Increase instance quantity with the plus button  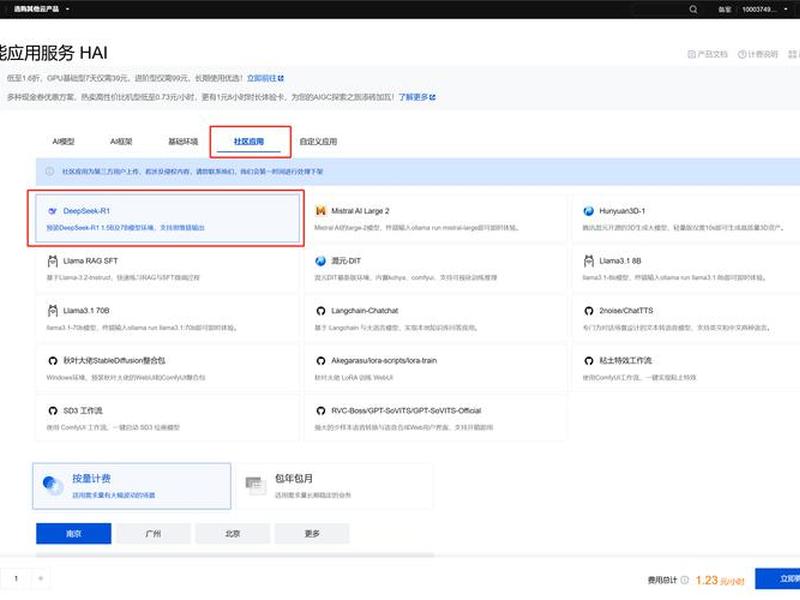[41, 579]
